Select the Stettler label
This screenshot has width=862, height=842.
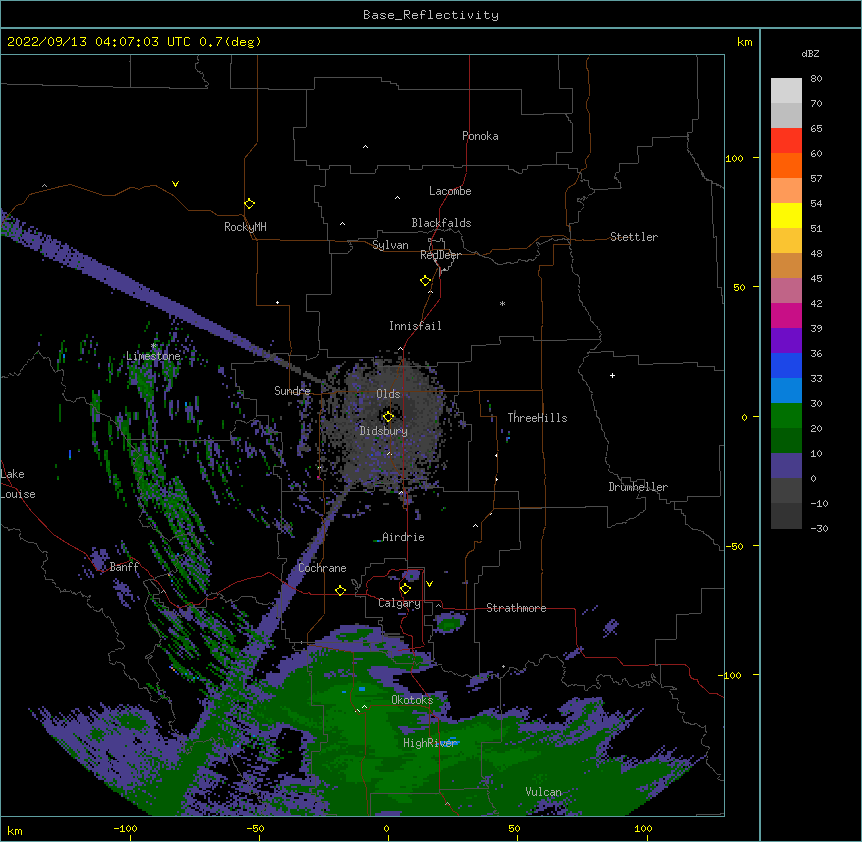tap(634, 237)
